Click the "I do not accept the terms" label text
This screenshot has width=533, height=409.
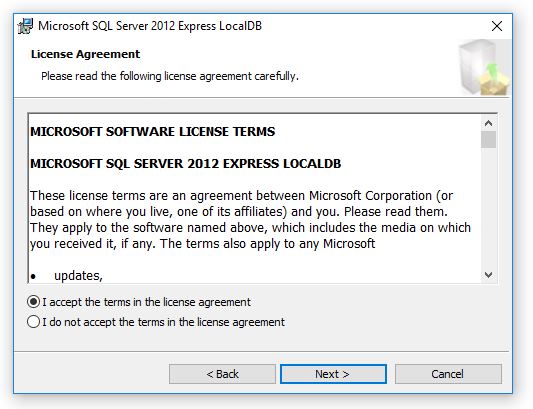[163, 322]
